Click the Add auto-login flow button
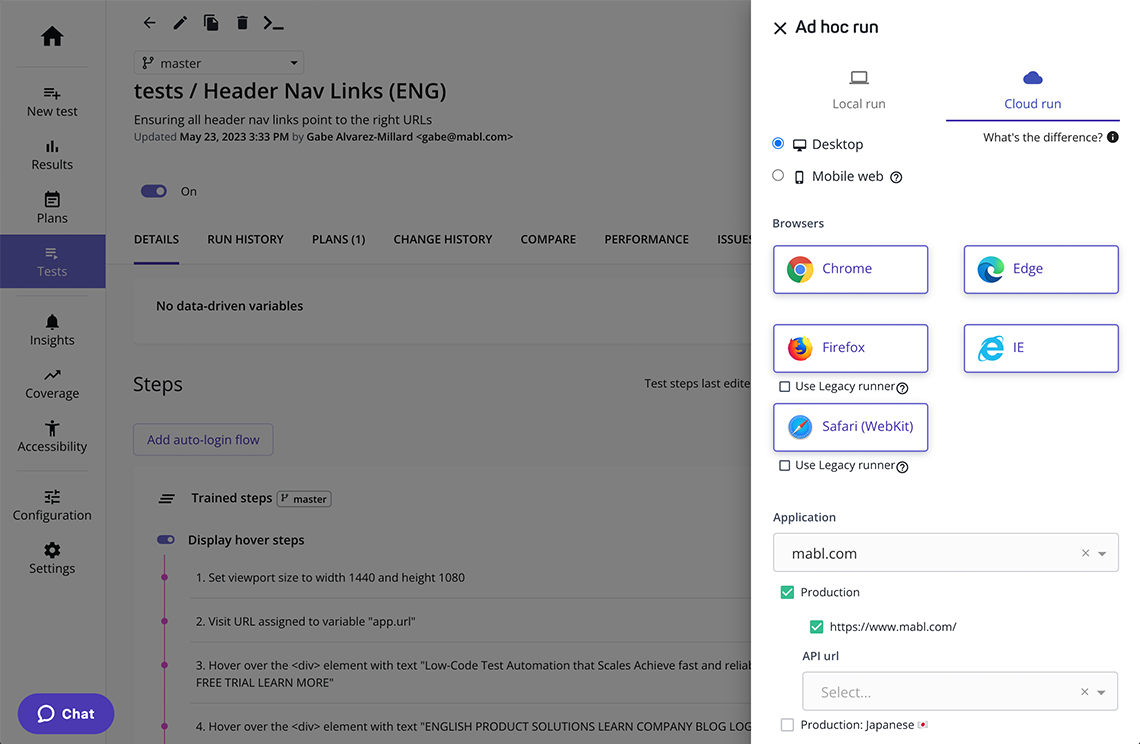Viewport: 1140px width, 744px height. coord(203,439)
